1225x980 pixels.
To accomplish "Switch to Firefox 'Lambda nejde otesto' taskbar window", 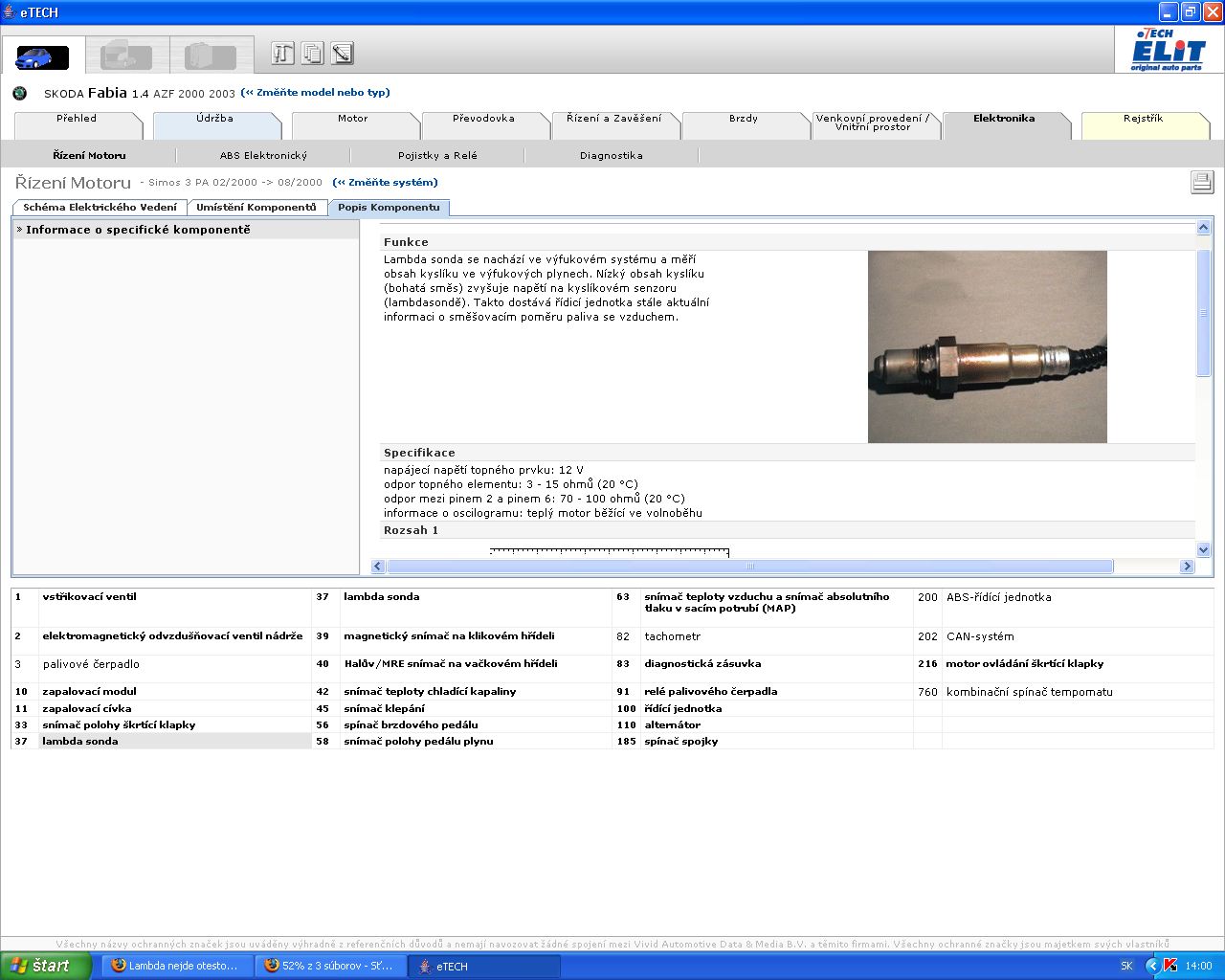I will [x=177, y=966].
